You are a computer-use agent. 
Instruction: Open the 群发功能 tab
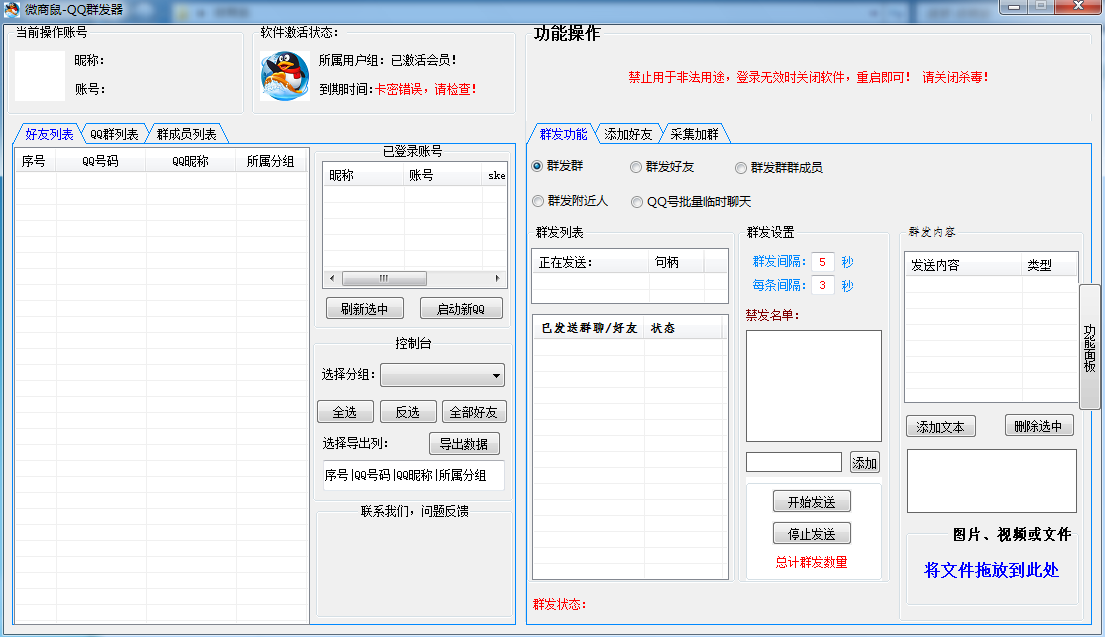click(563, 134)
